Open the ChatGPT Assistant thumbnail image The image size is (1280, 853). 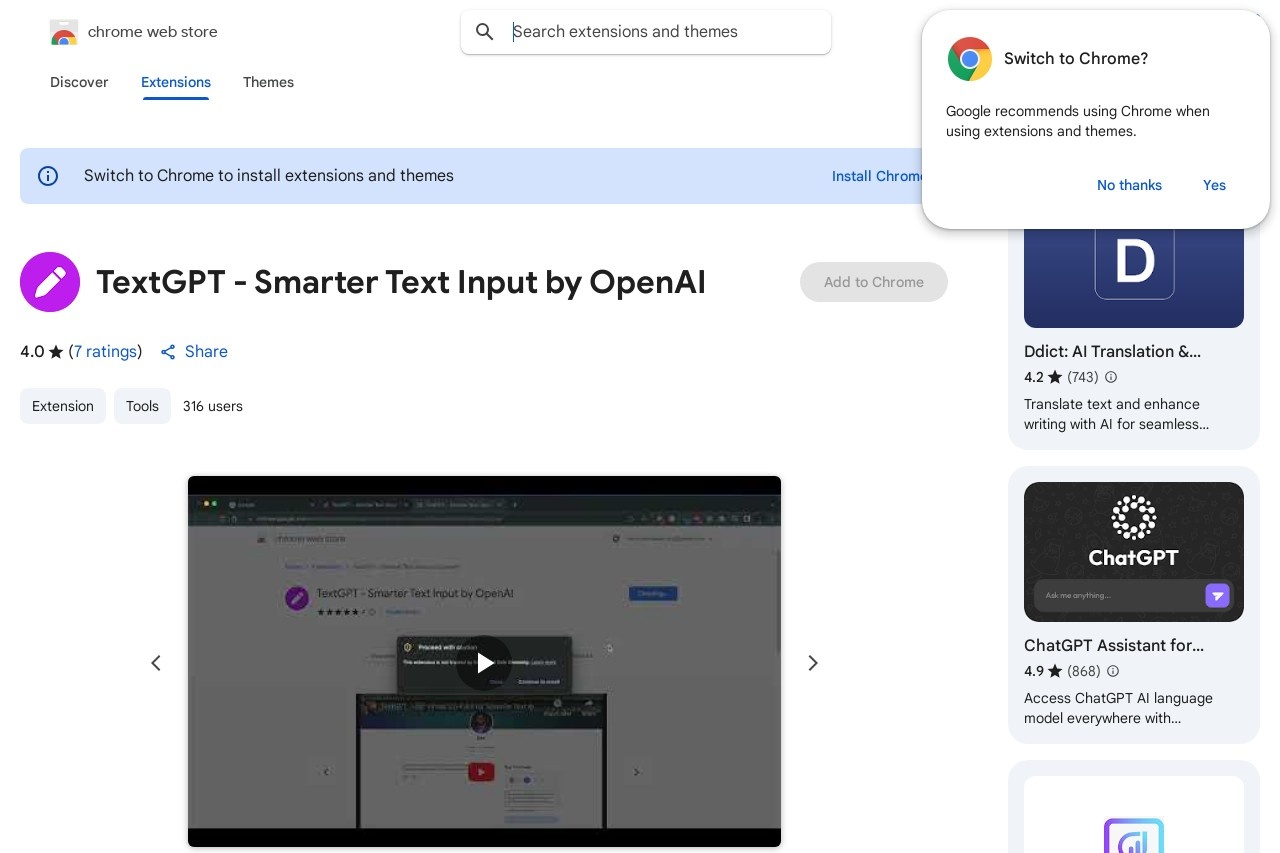(1134, 552)
